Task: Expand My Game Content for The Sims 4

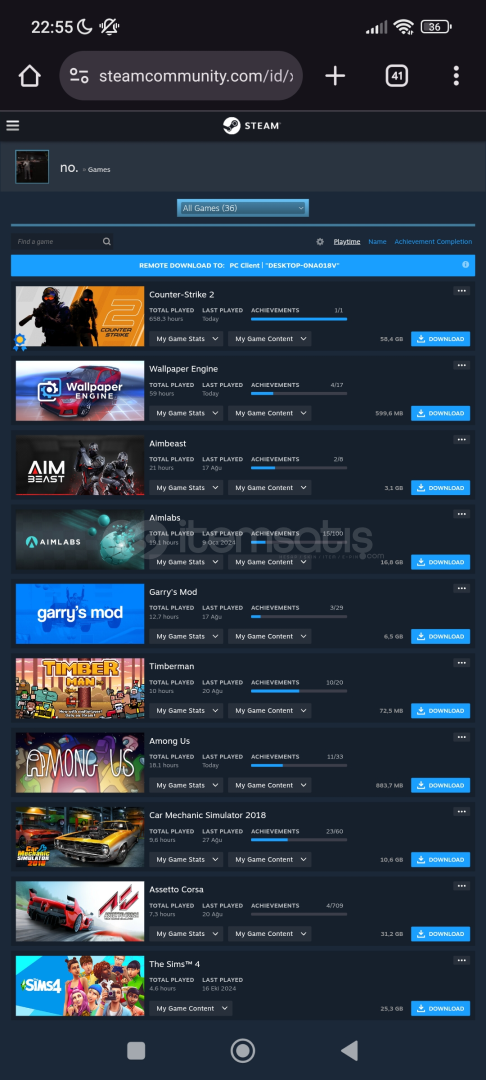Action: coord(191,1008)
